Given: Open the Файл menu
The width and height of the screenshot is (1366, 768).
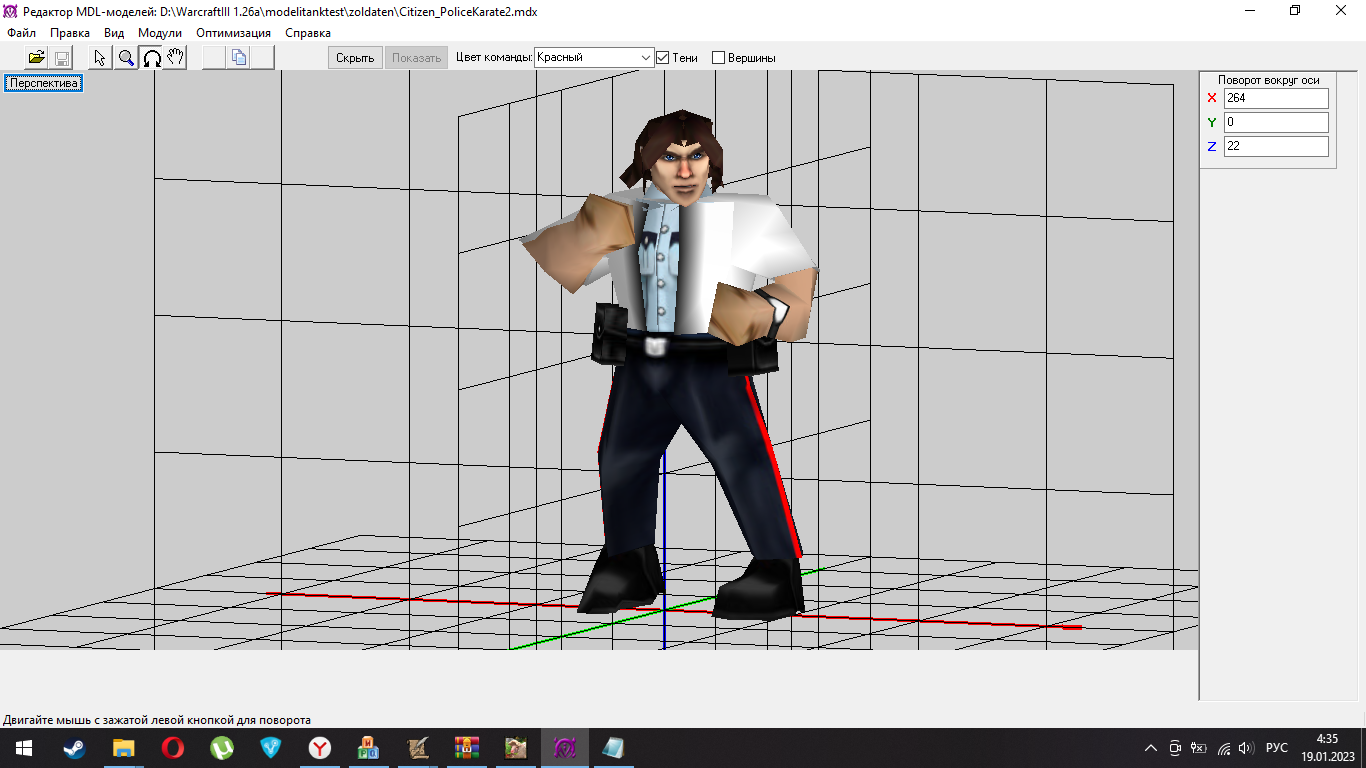Looking at the screenshot, I should pos(21,33).
